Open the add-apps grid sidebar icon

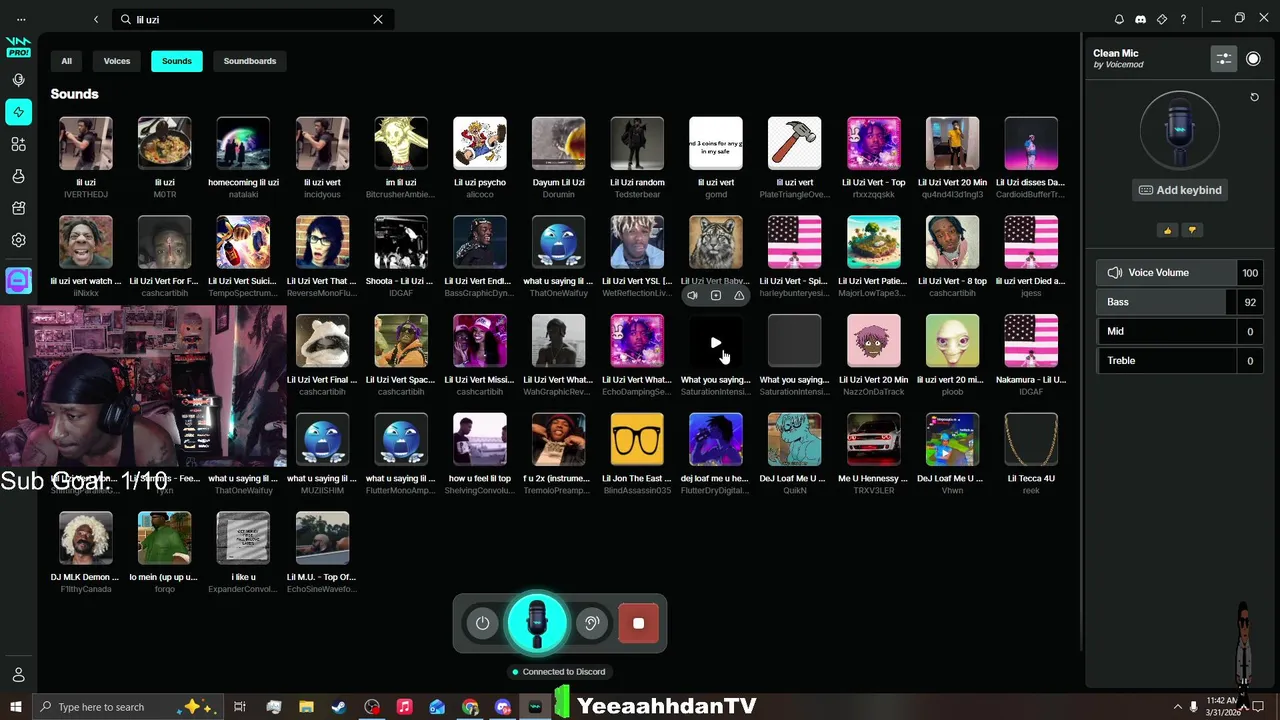18,144
